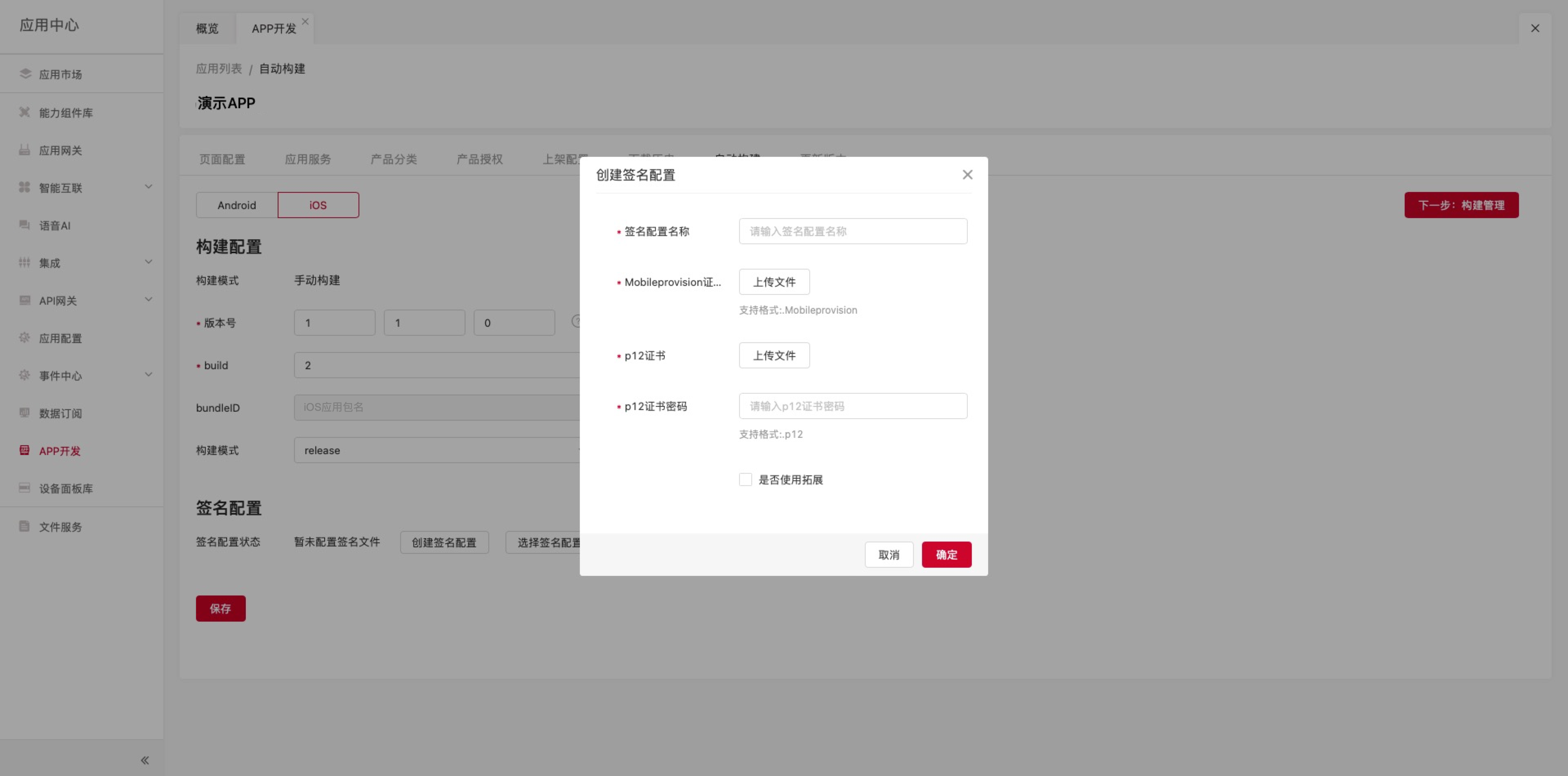
Task: Click the 应用网关 sidebar icon
Action: pos(25,150)
